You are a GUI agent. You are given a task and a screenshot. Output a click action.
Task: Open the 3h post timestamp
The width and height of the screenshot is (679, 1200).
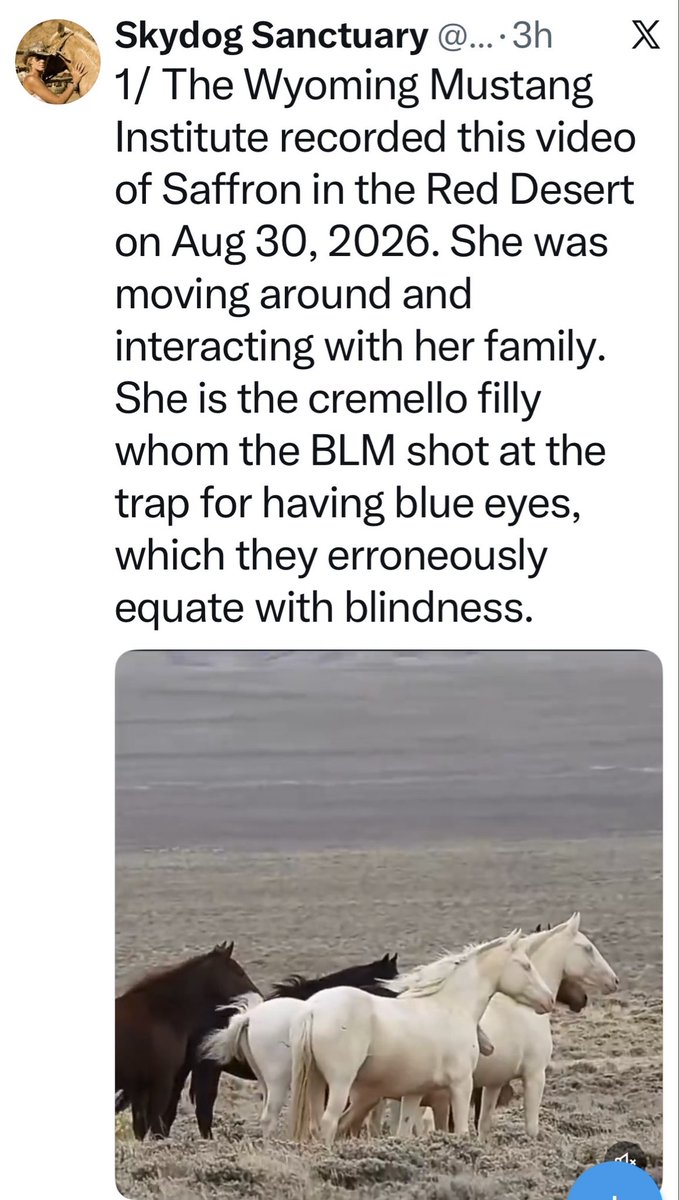click(530, 38)
